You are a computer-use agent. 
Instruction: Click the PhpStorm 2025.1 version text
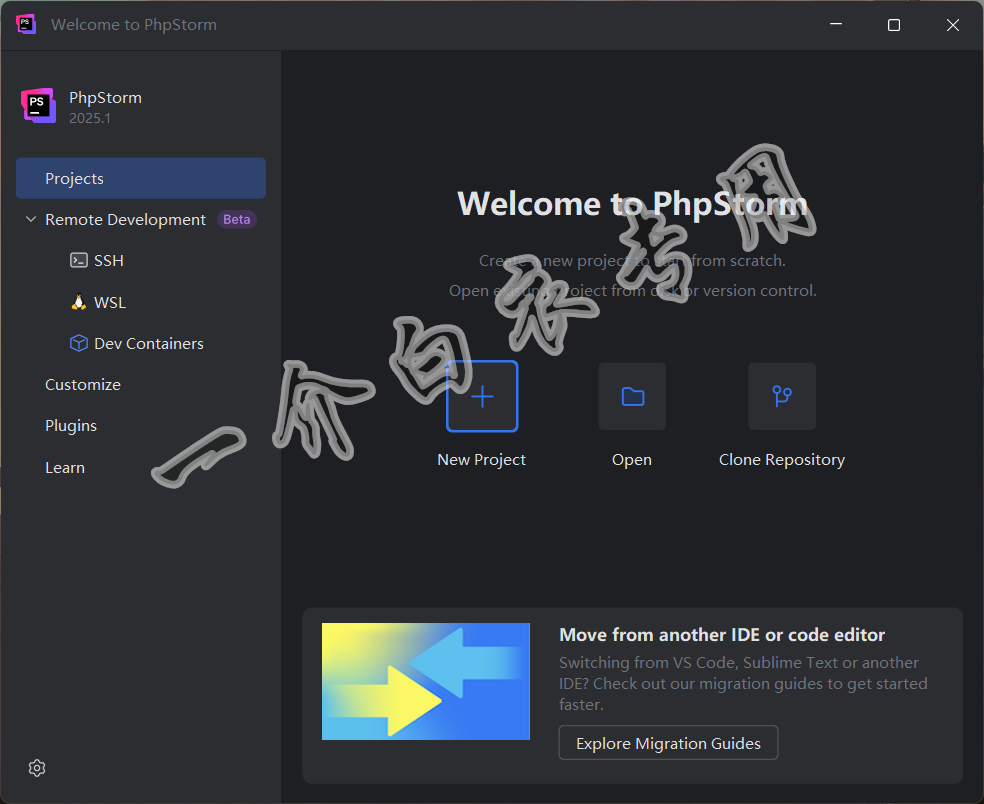(90, 119)
